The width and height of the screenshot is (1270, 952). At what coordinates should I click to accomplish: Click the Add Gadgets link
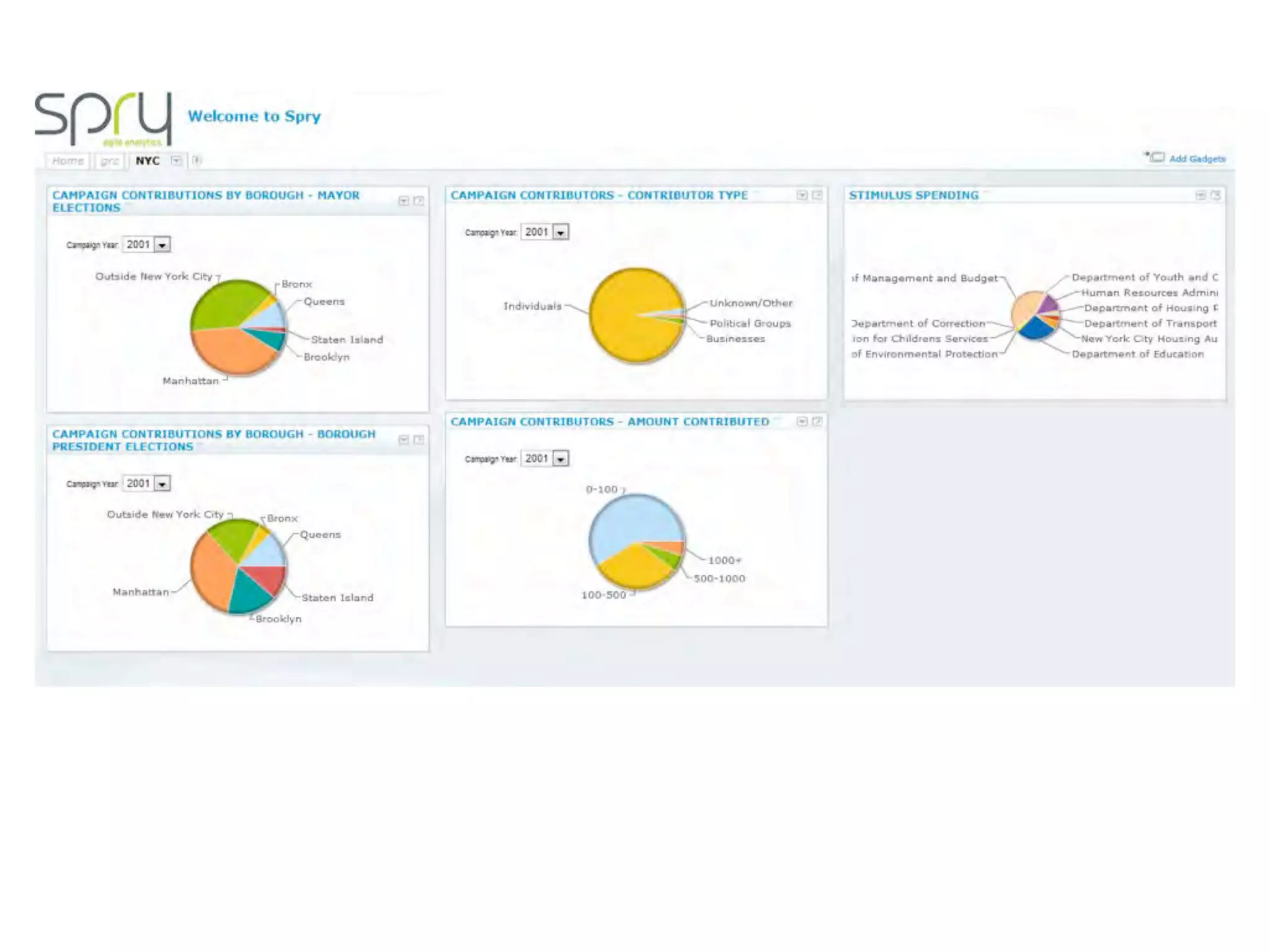click(1197, 159)
